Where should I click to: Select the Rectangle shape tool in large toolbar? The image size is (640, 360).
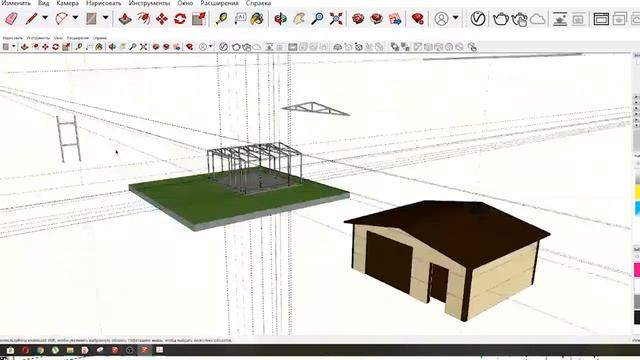[91, 19]
